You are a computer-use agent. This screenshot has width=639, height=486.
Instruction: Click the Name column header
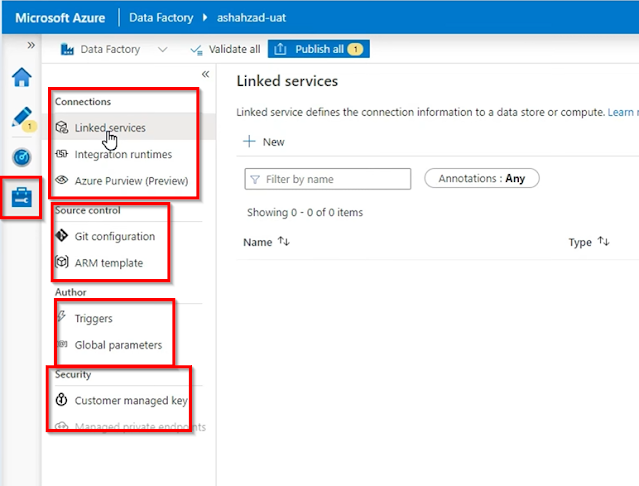tap(258, 242)
